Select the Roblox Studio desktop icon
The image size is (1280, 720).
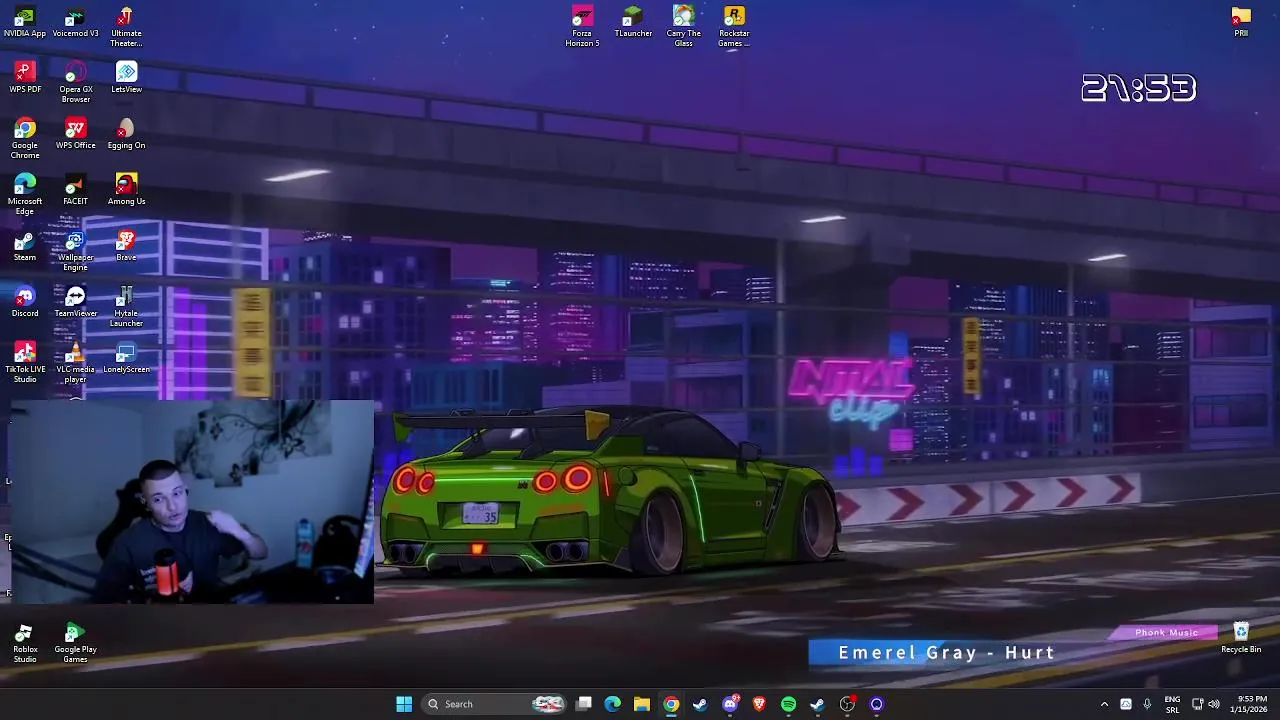(25, 643)
